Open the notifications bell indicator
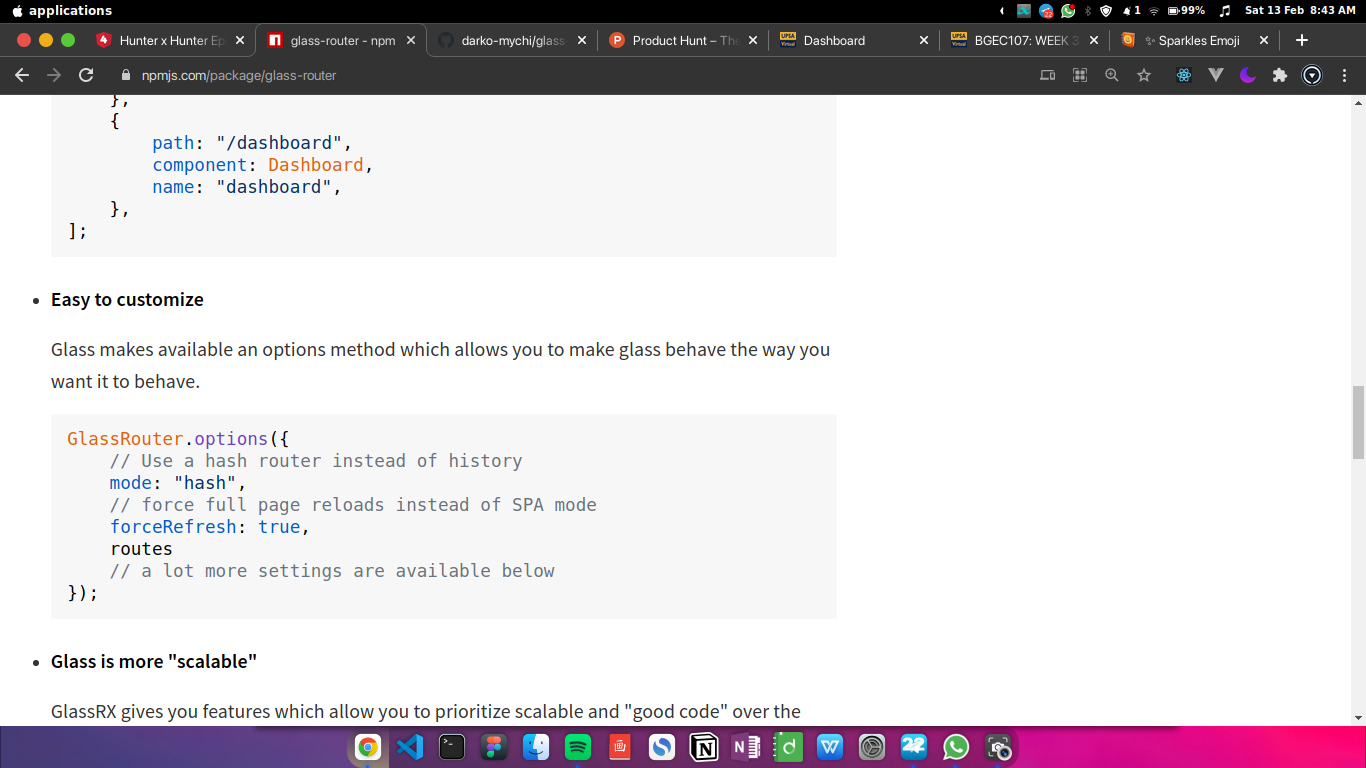The width and height of the screenshot is (1366, 768). (1132, 10)
